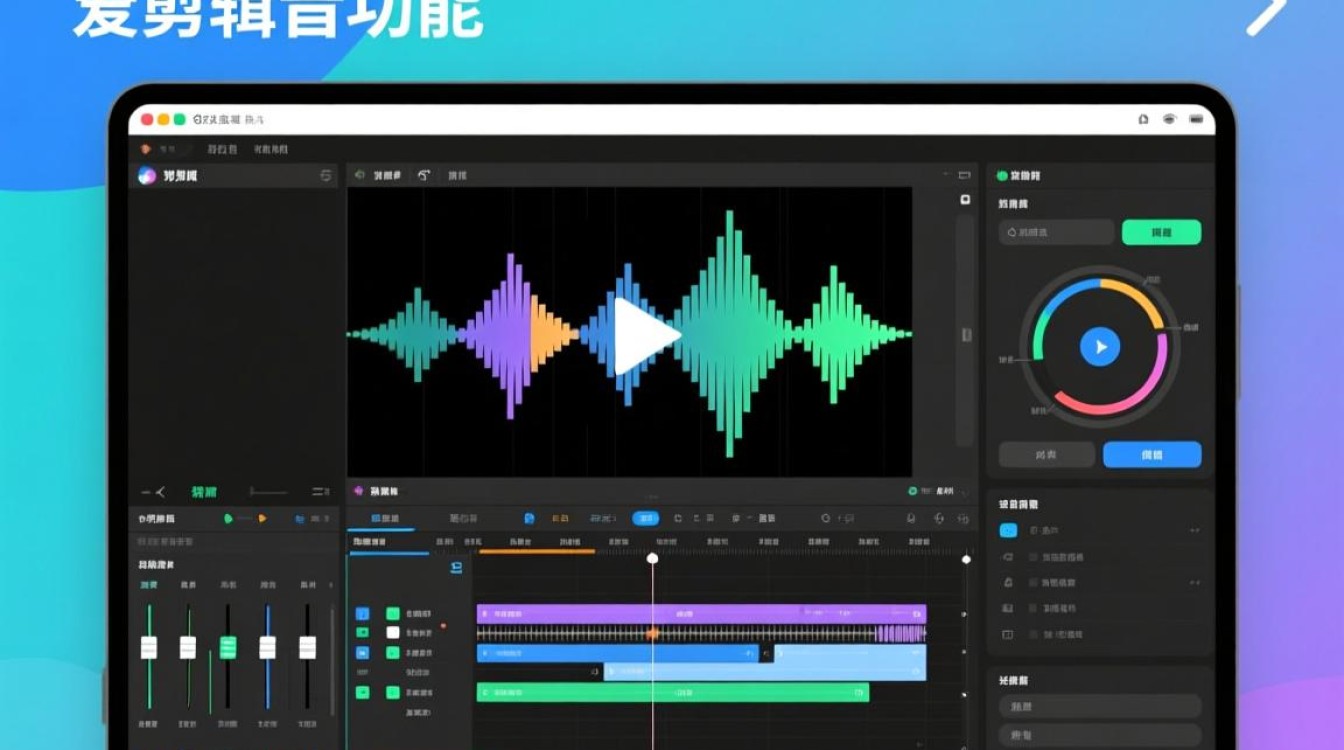1344x750 pixels.
Task: Open the two-dot options in the lock icon row
Action: pyautogui.click(x=1194, y=582)
